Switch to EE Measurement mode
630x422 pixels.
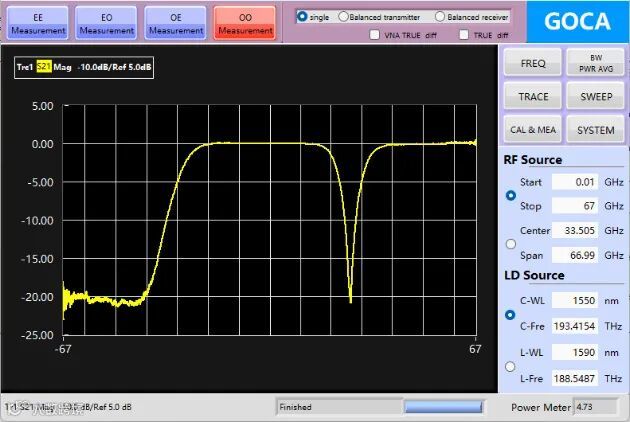tap(38, 23)
